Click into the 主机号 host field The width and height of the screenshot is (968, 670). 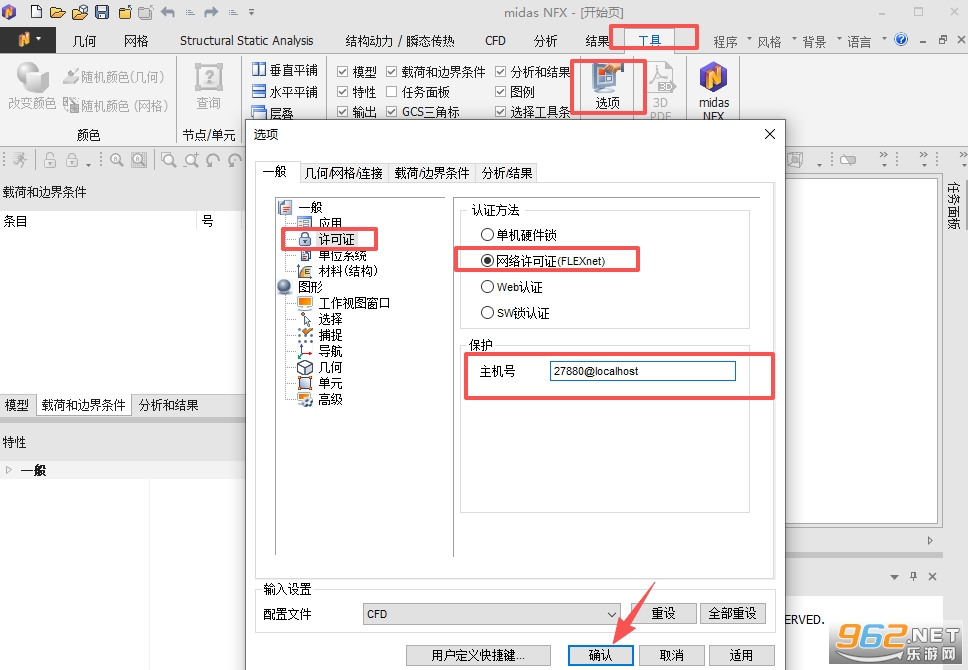click(643, 371)
